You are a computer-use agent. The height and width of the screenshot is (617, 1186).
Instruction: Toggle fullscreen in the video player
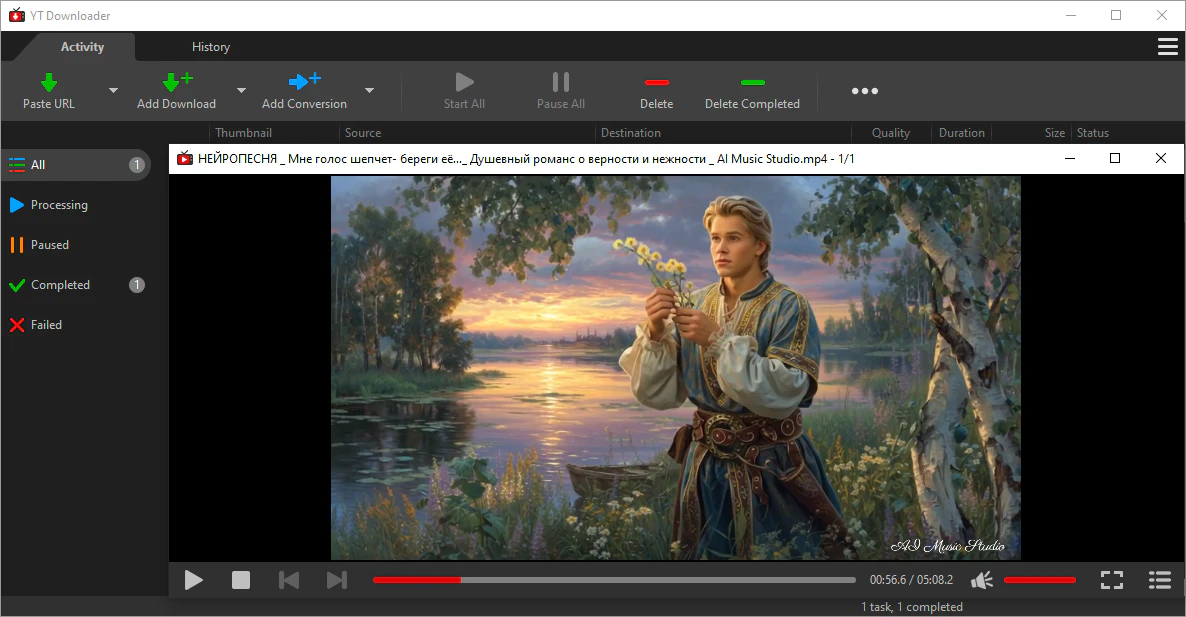click(1111, 580)
